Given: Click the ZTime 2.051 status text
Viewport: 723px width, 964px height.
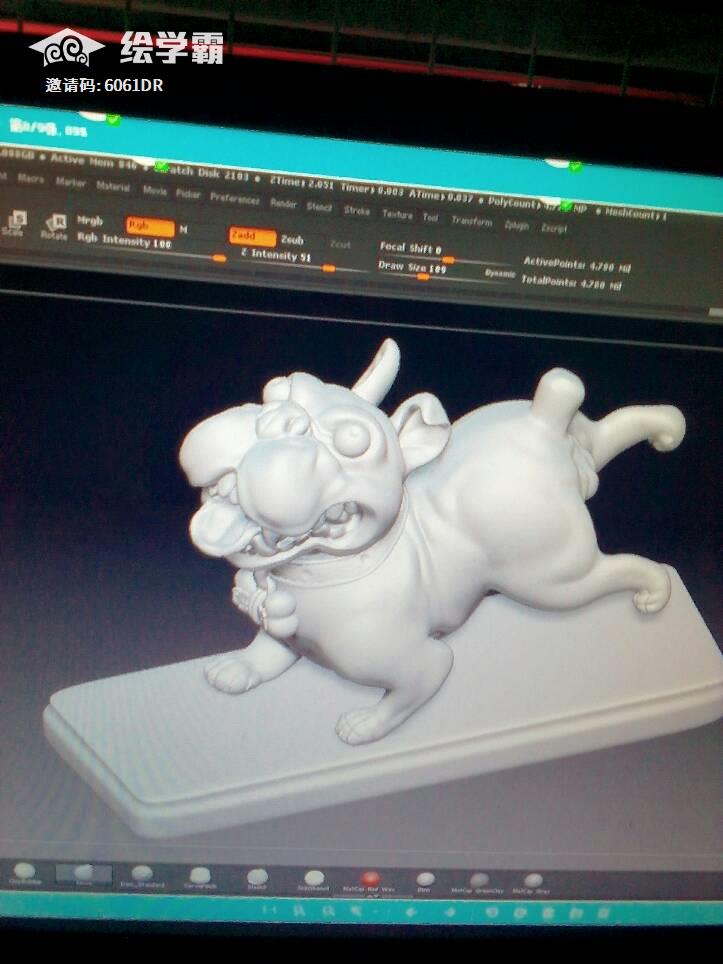Looking at the screenshot, I should point(301,184).
